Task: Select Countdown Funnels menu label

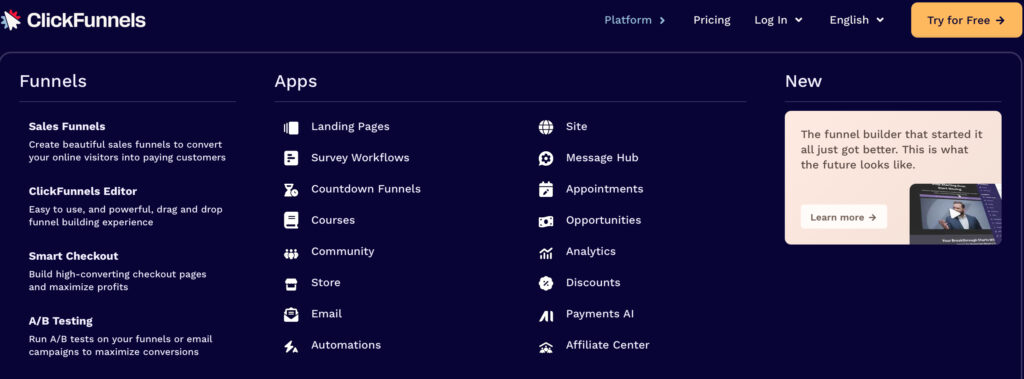Action: pyautogui.click(x=366, y=189)
